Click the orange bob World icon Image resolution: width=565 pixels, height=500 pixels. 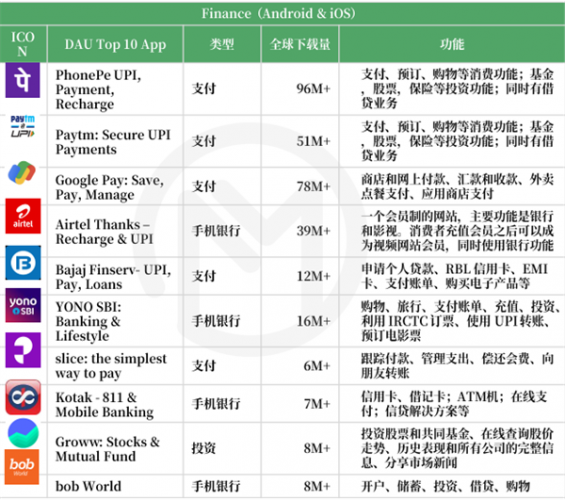point(22,466)
